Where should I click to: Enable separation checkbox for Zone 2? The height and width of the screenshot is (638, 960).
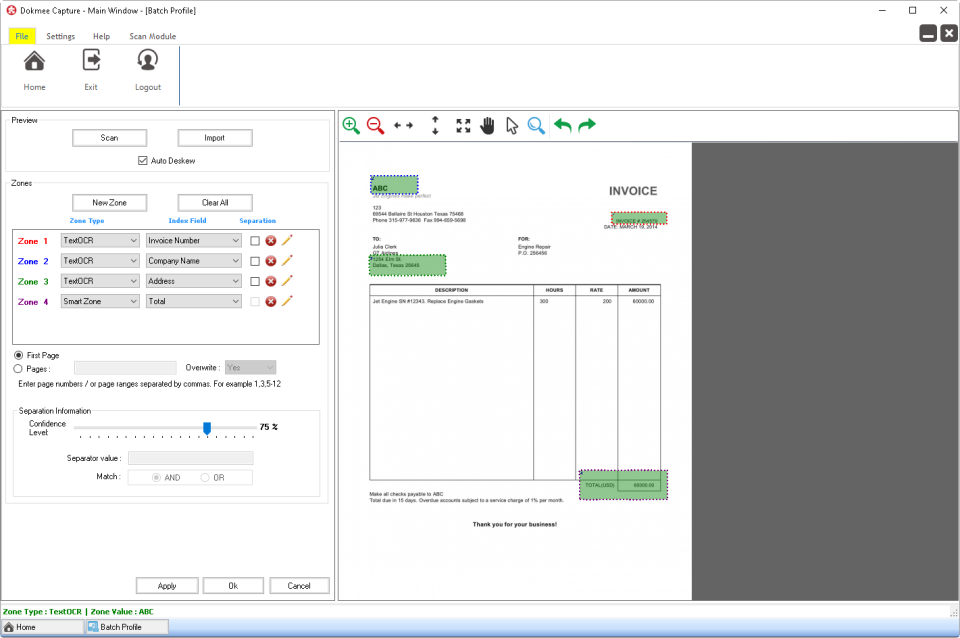coord(255,261)
